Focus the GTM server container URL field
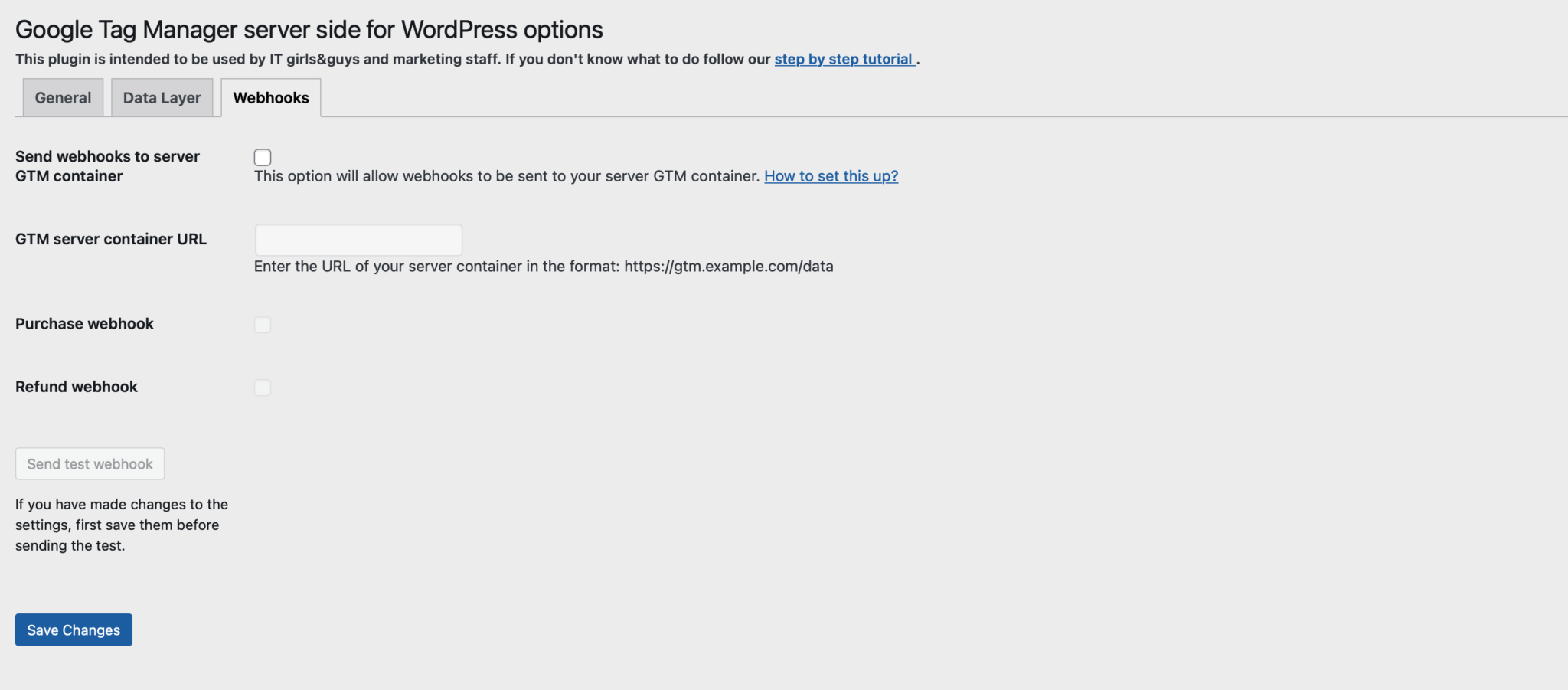1568x690 pixels. click(x=358, y=240)
